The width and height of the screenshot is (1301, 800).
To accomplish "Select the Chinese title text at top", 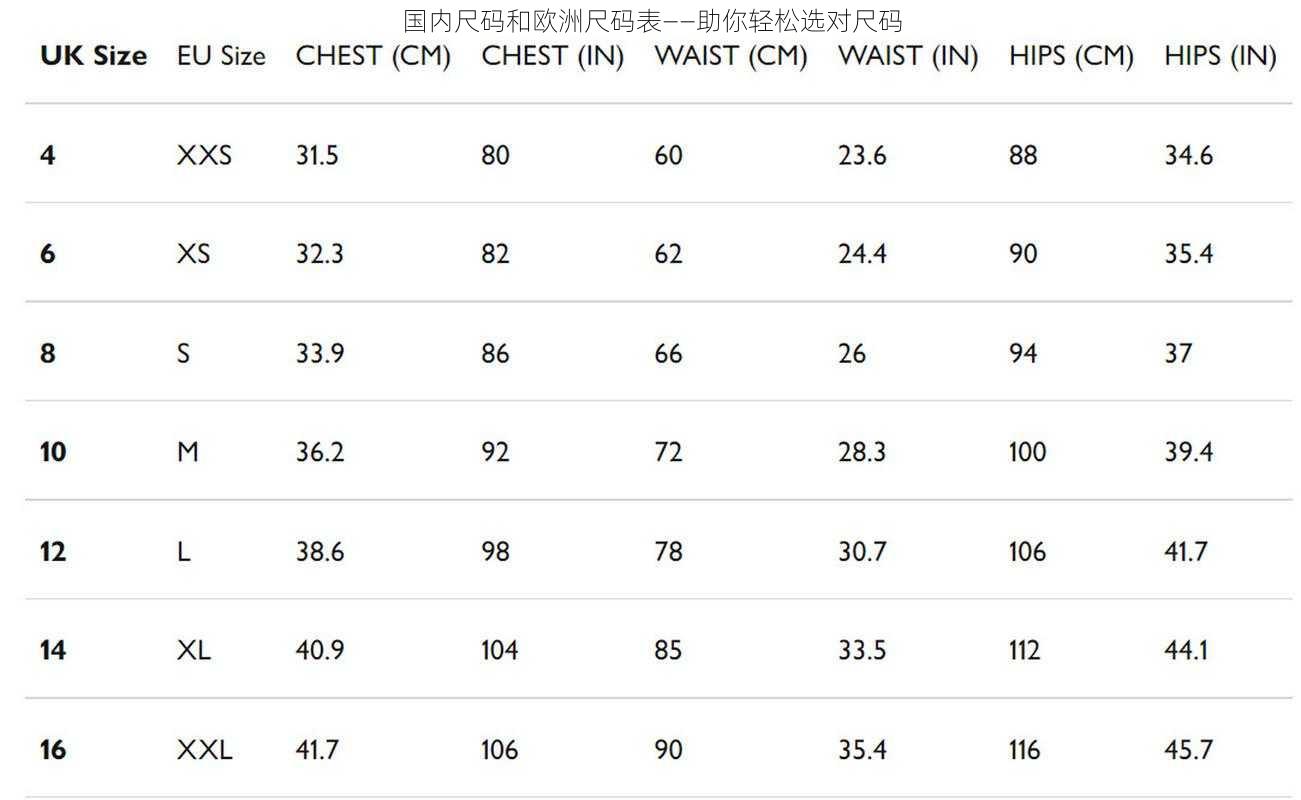I will click(x=652, y=20).
